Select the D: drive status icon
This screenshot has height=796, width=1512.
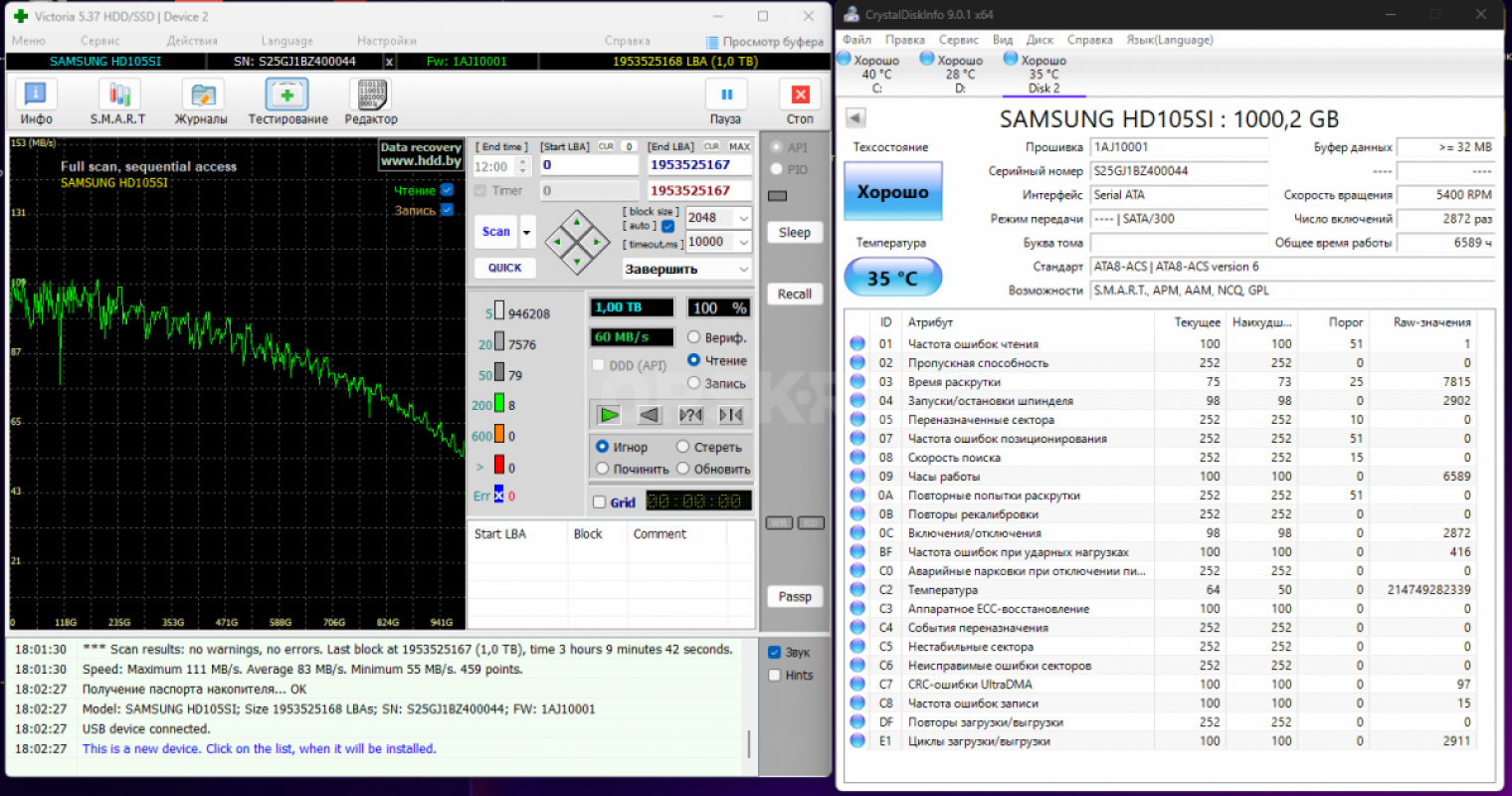point(927,60)
